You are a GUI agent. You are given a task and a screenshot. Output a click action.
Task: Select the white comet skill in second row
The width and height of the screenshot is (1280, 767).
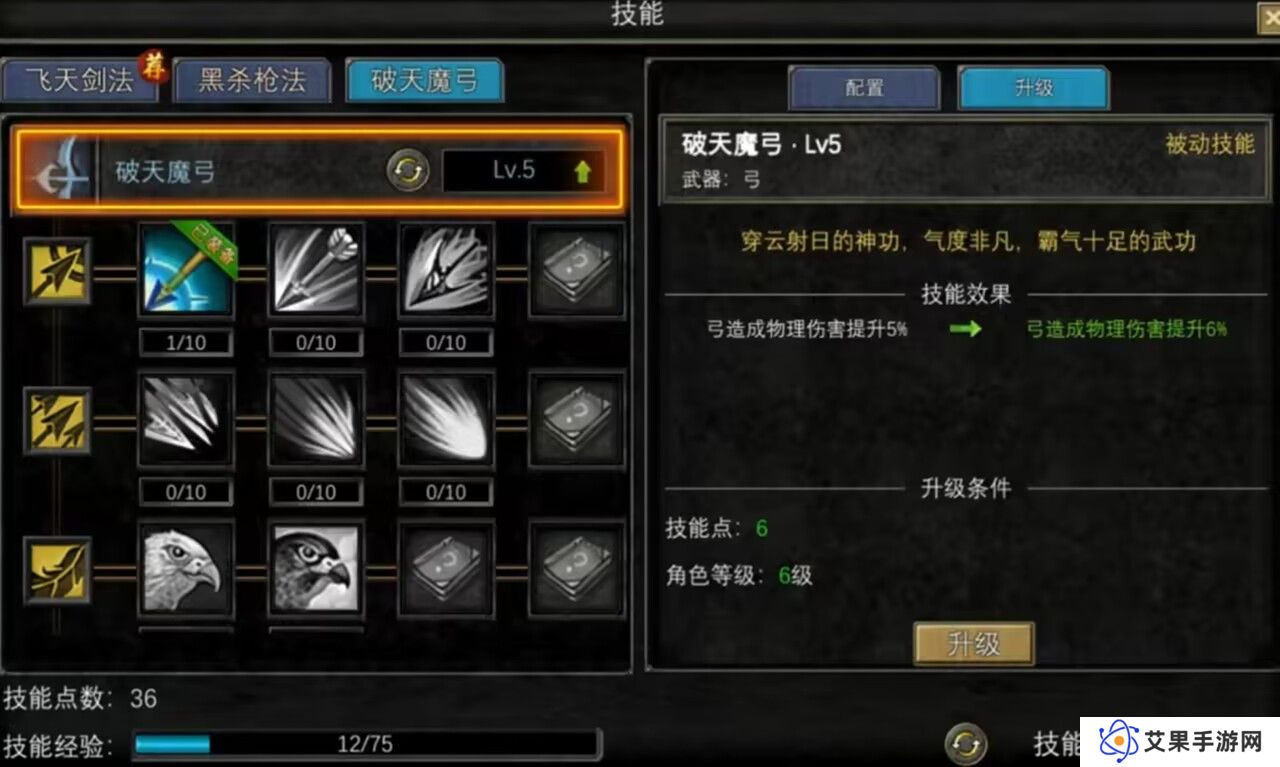tap(446, 420)
